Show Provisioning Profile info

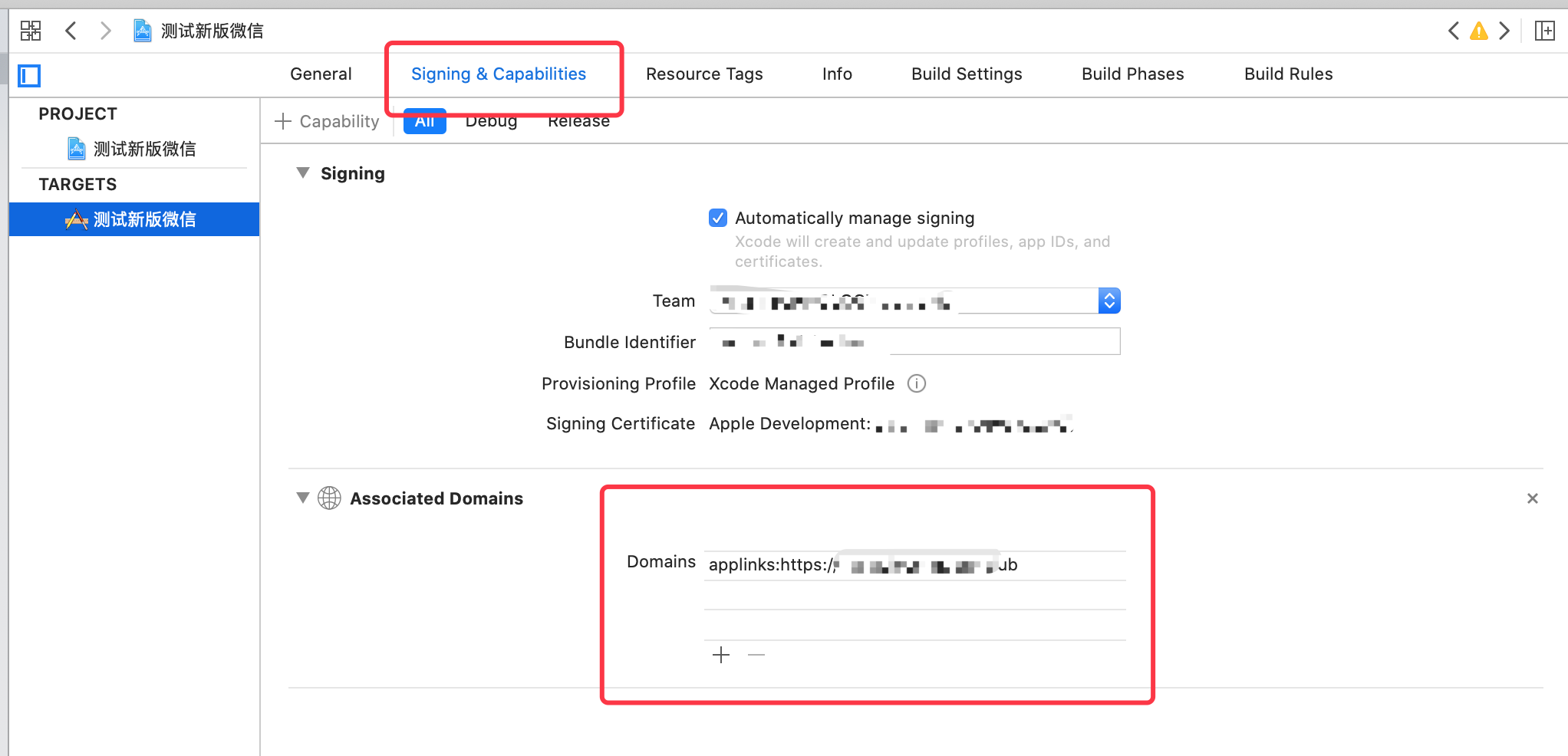click(917, 383)
